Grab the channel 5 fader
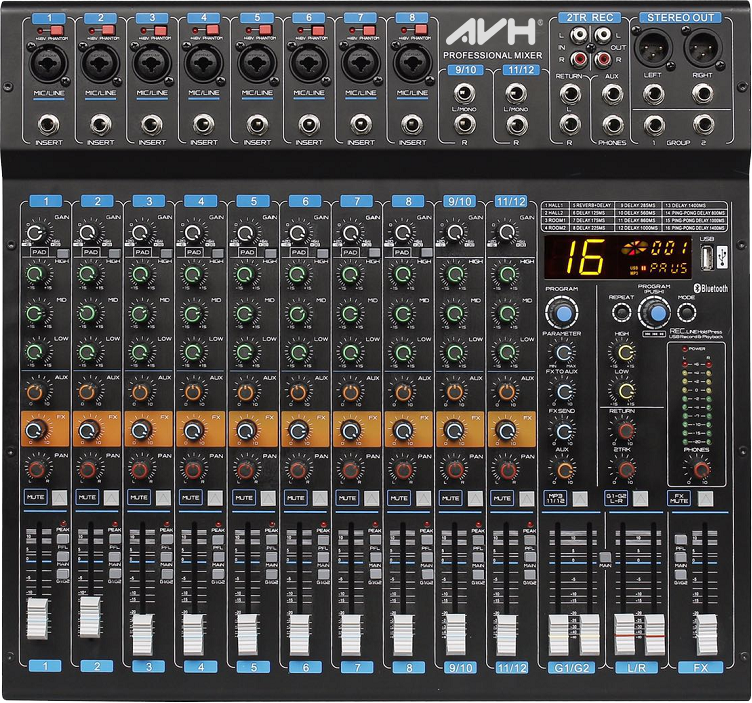 pyautogui.click(x=247, y=634)
